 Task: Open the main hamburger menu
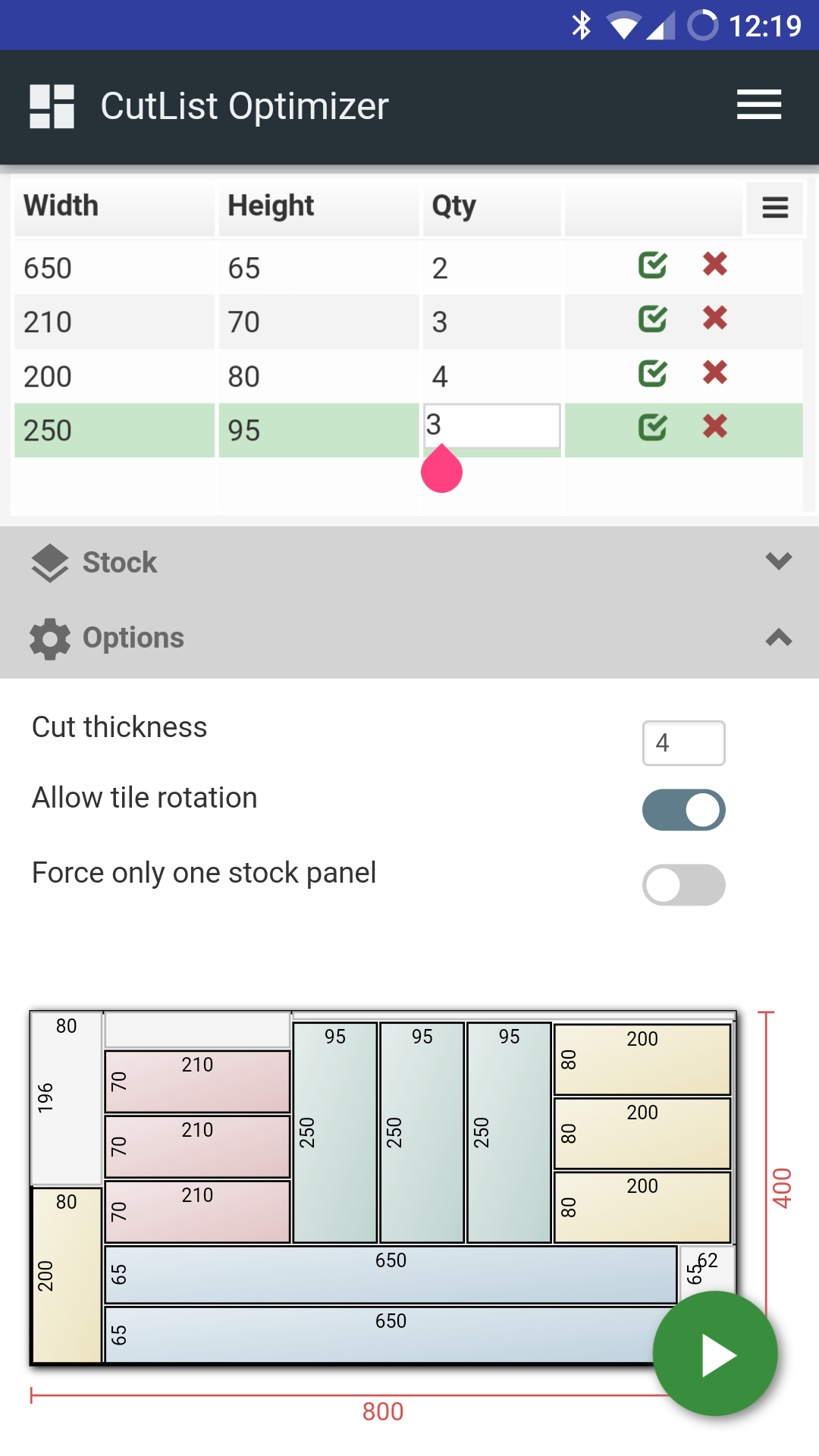758,105
